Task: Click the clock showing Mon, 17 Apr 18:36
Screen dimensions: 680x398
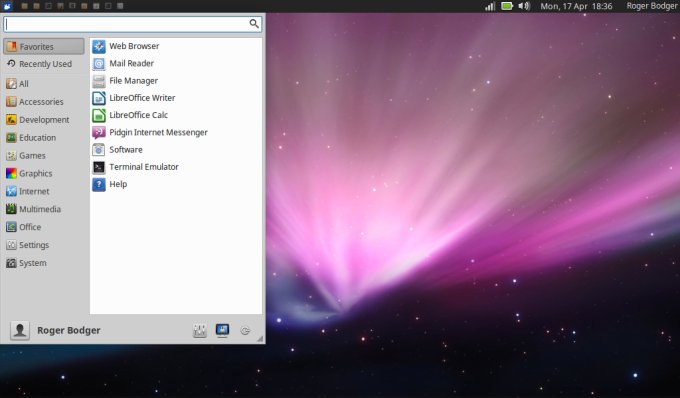Action: click(x=576, y=7)
